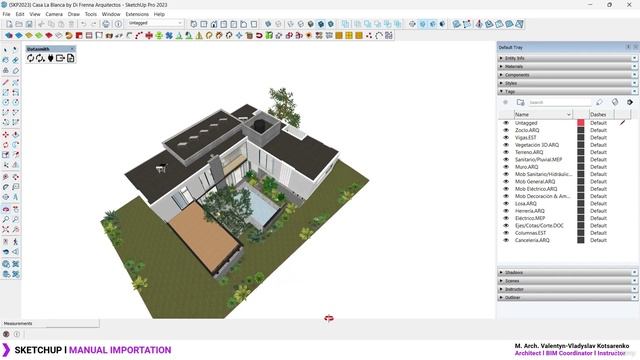Expand the Components tray panel

coord(567,75)
